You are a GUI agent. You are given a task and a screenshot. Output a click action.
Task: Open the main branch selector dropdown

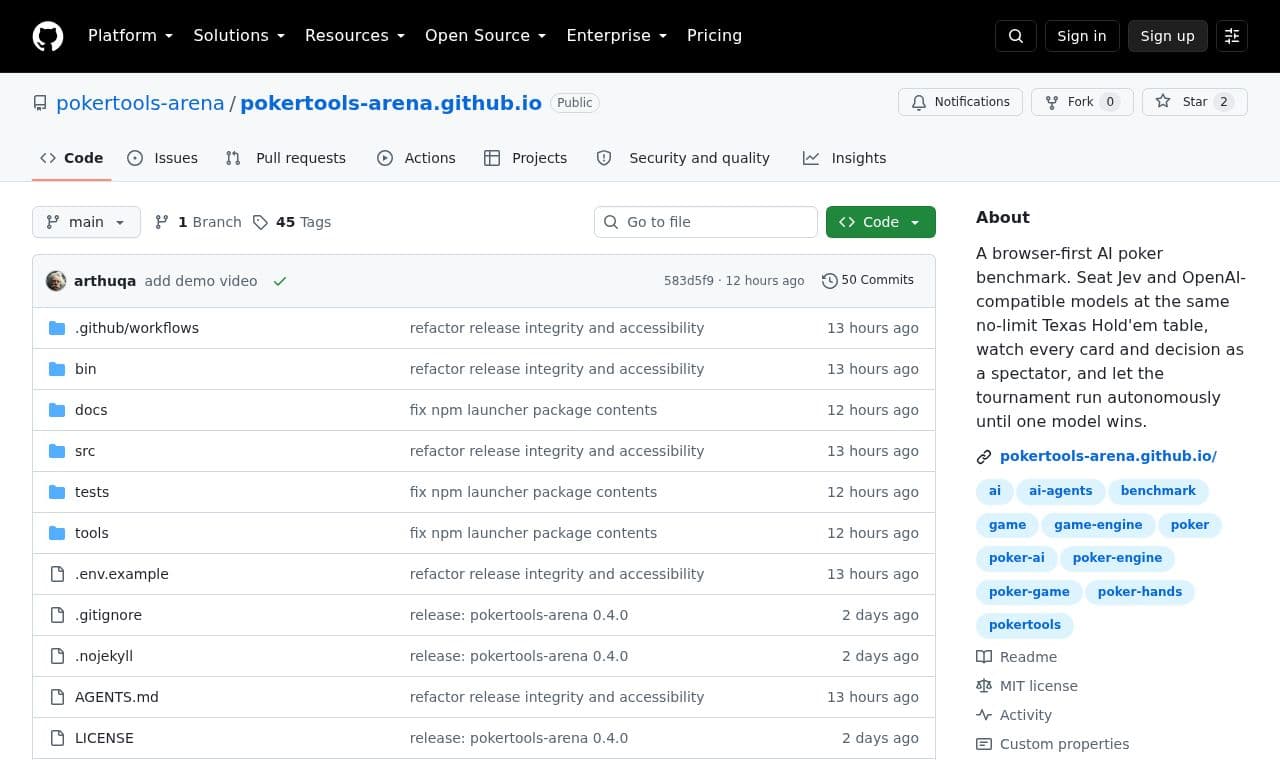(86, 222)
